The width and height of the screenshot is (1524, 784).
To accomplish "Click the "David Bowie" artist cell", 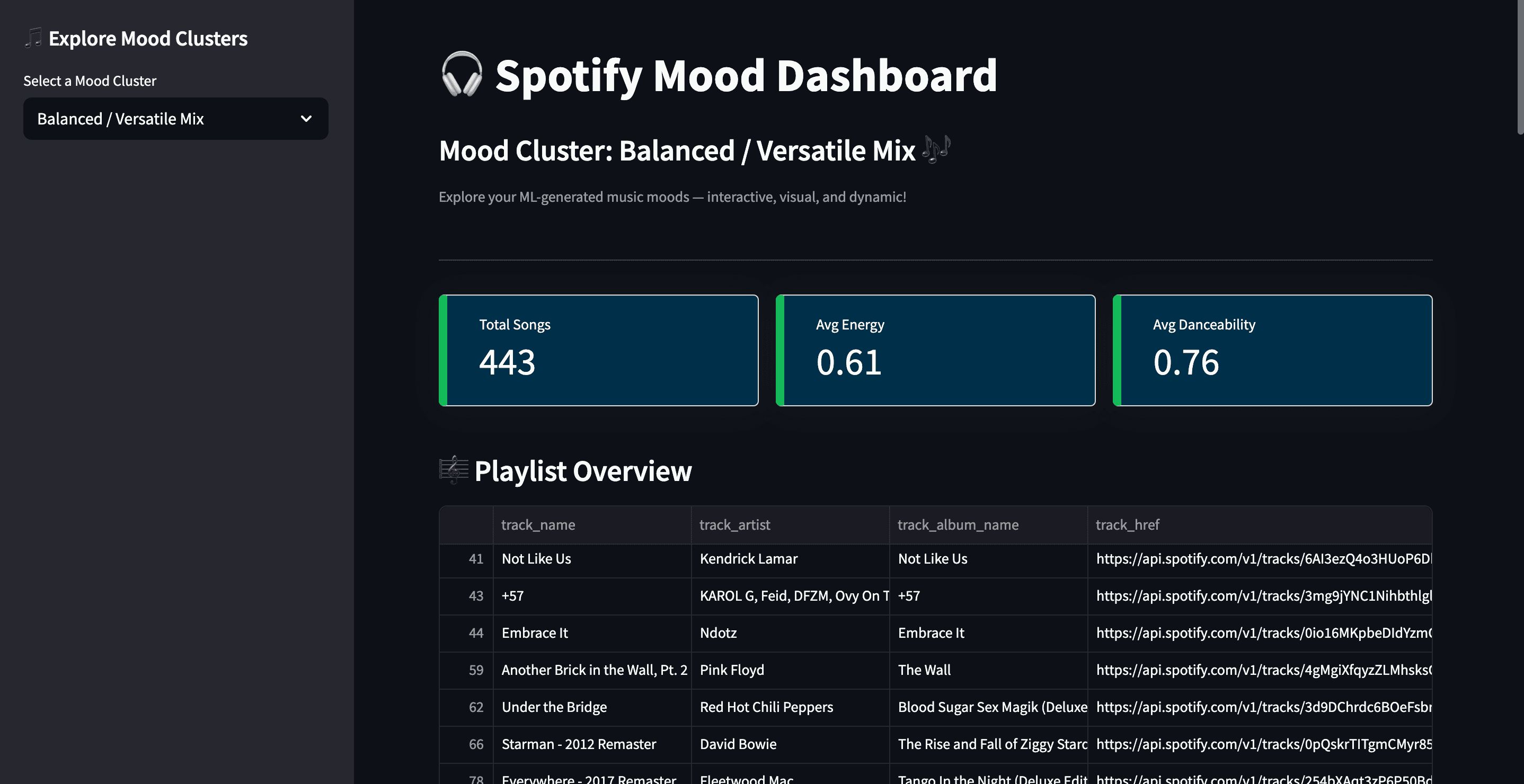I will [791, 744].
